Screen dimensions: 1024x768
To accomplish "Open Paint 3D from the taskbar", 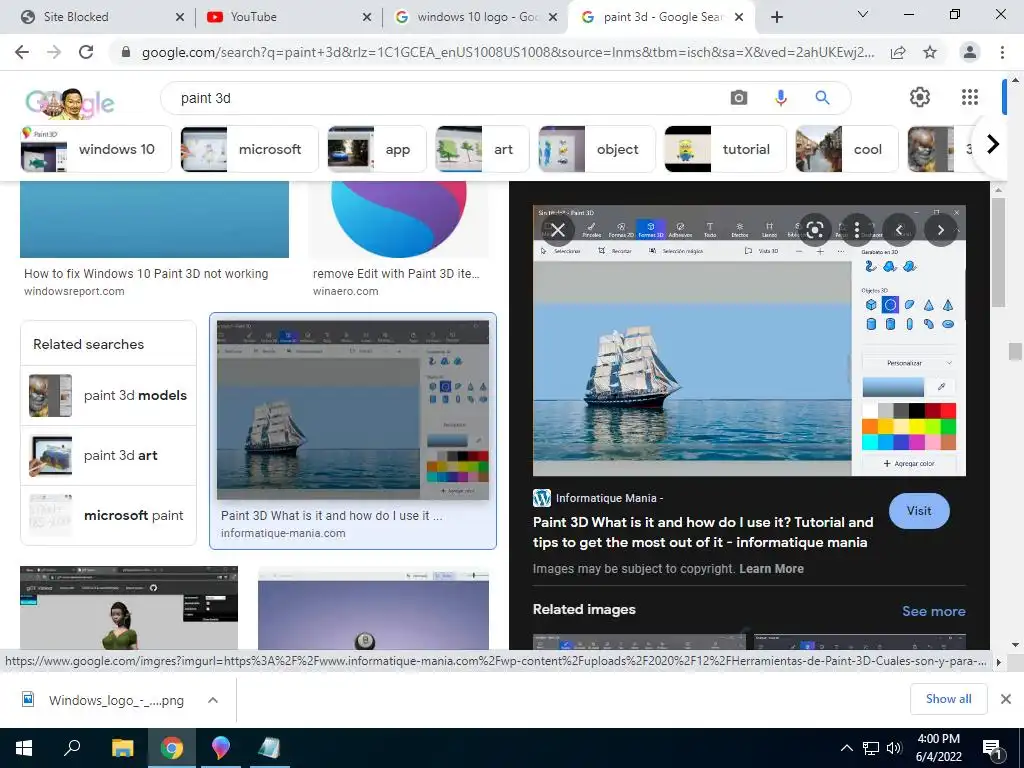I will 221,748.
